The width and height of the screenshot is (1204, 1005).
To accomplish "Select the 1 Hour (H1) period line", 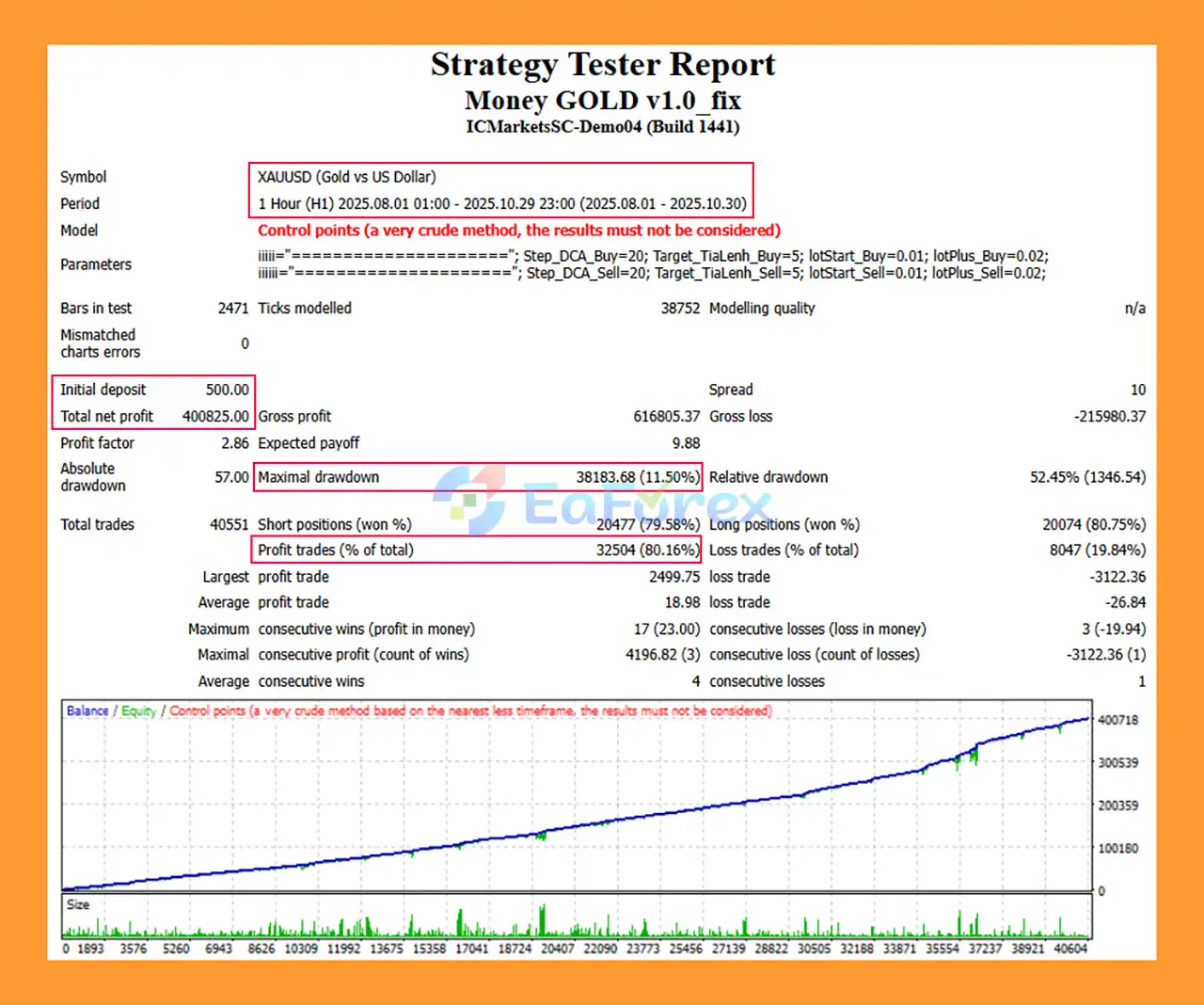I will tap(501, 204).
